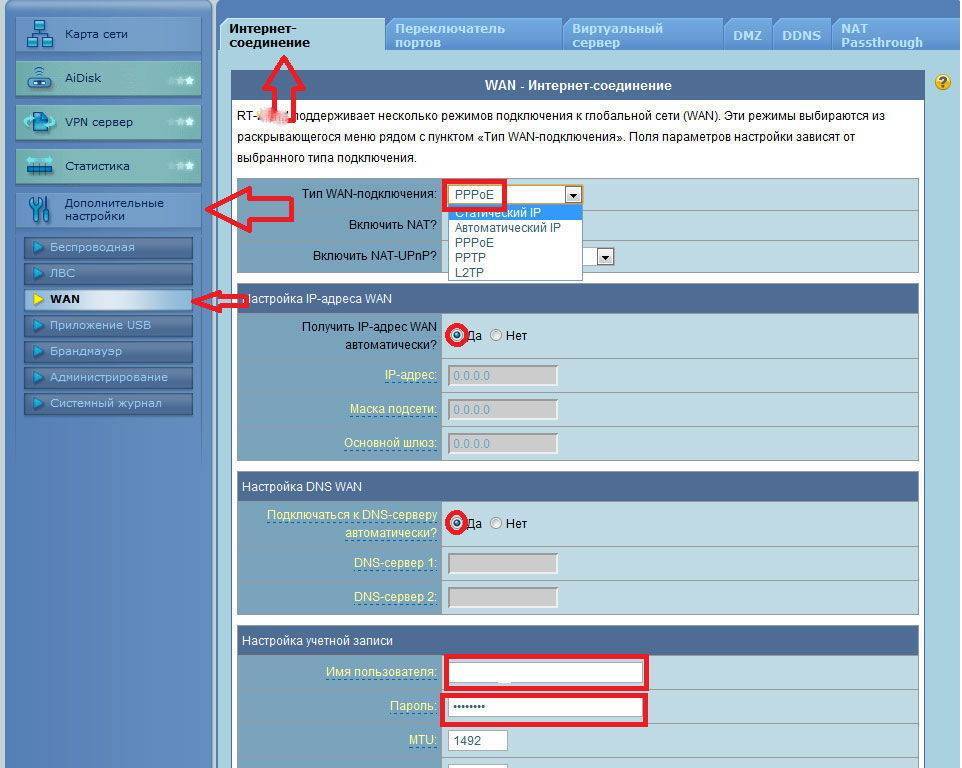962x768 pixels.
Task: Choose PPTP from the connection type list
Action: 470,257
